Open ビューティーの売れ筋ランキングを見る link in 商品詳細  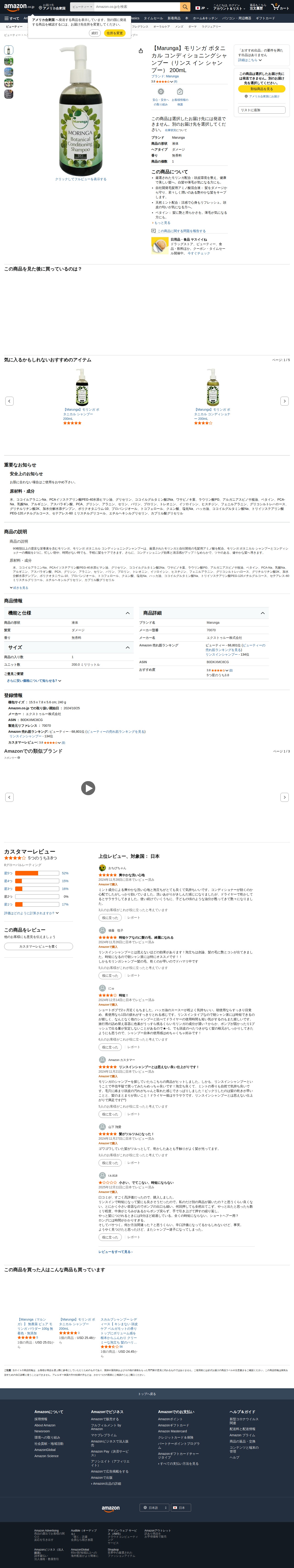[236, 648]
